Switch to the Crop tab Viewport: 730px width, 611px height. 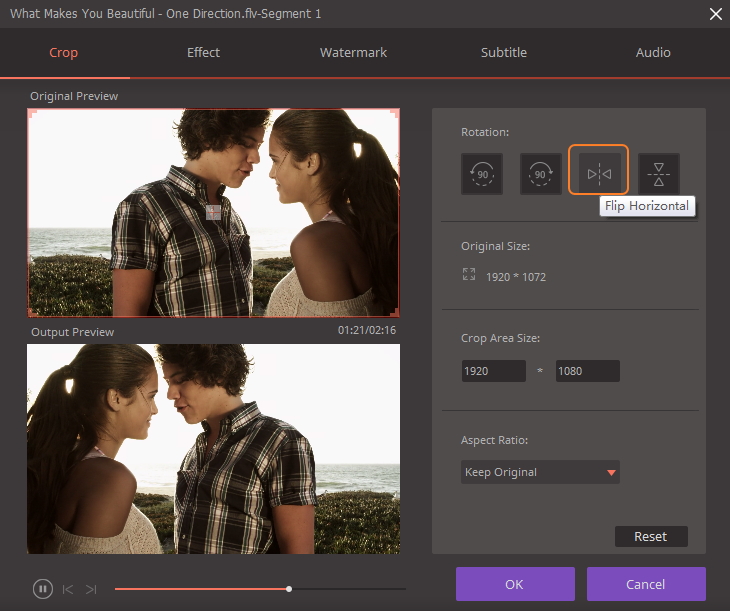click(64, 53)
